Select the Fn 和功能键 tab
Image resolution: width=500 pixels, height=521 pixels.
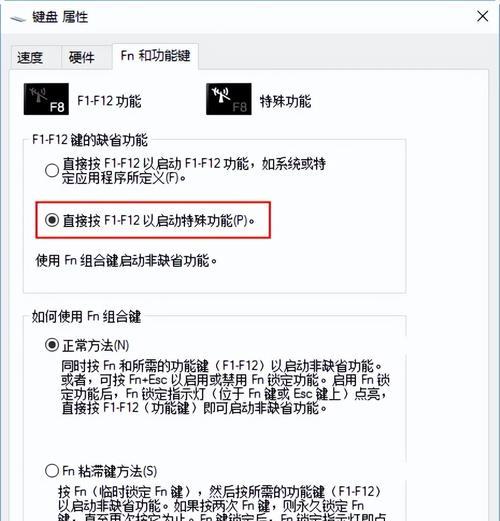coord(155,56)
